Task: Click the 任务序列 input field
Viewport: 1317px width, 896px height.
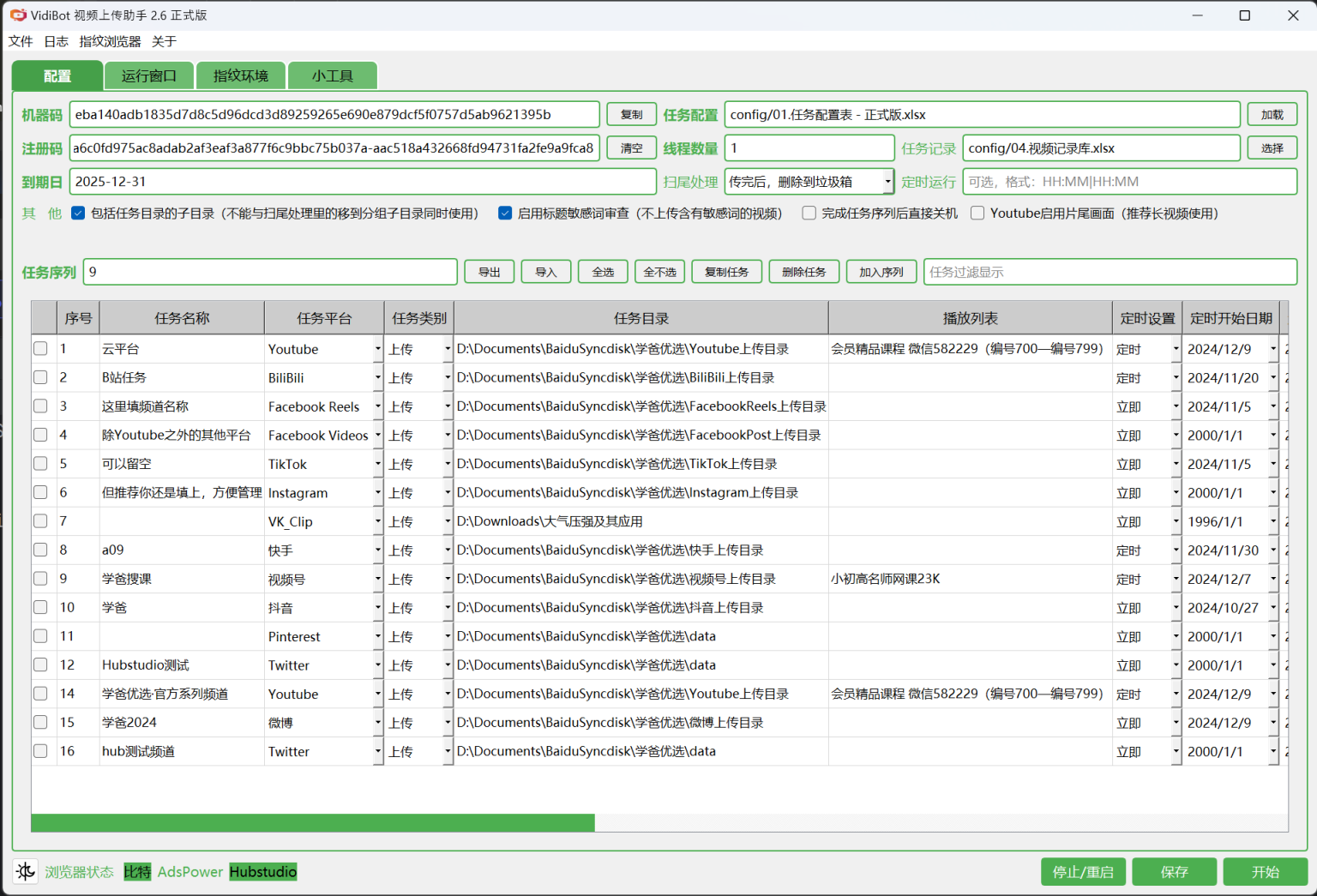Action: click(x=270, y=272)
